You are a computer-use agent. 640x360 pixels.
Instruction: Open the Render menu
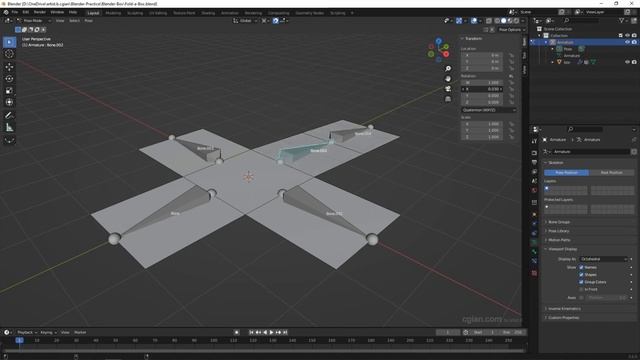click(x=40, y=12)
